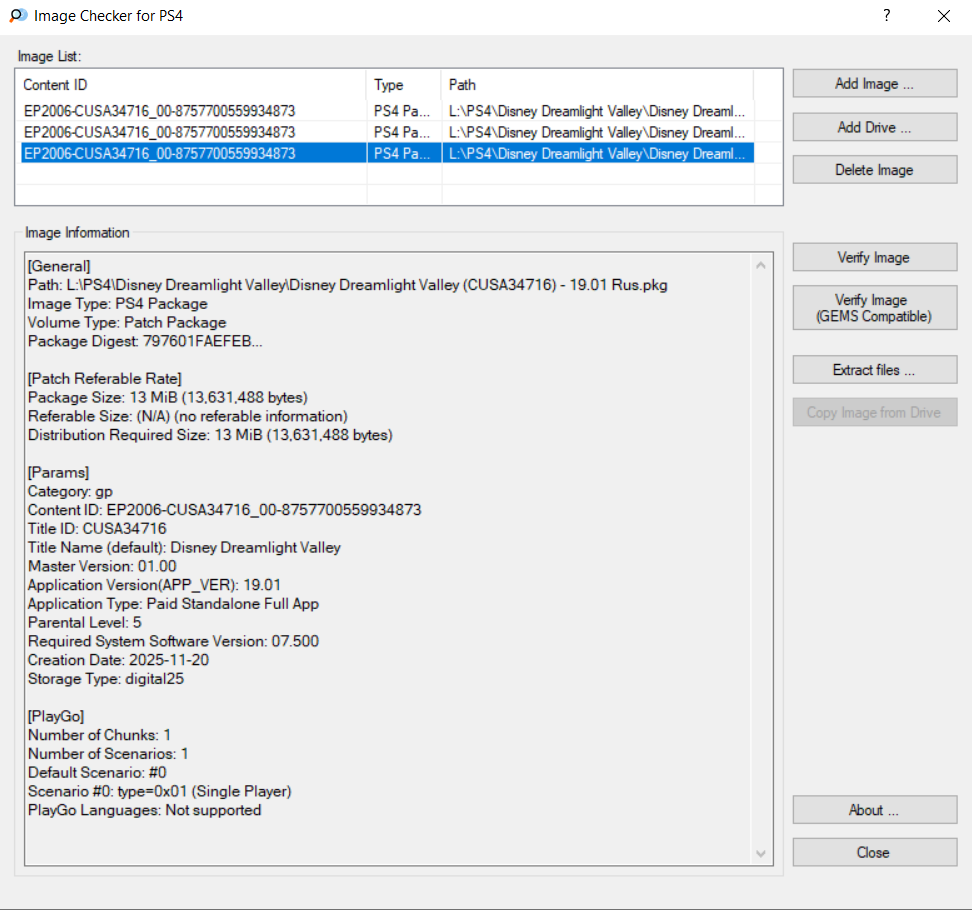This screenshot has height=910, width=972.
Task: Click the up arrow of Image Information scrollbar
Action: coord(762,266)
